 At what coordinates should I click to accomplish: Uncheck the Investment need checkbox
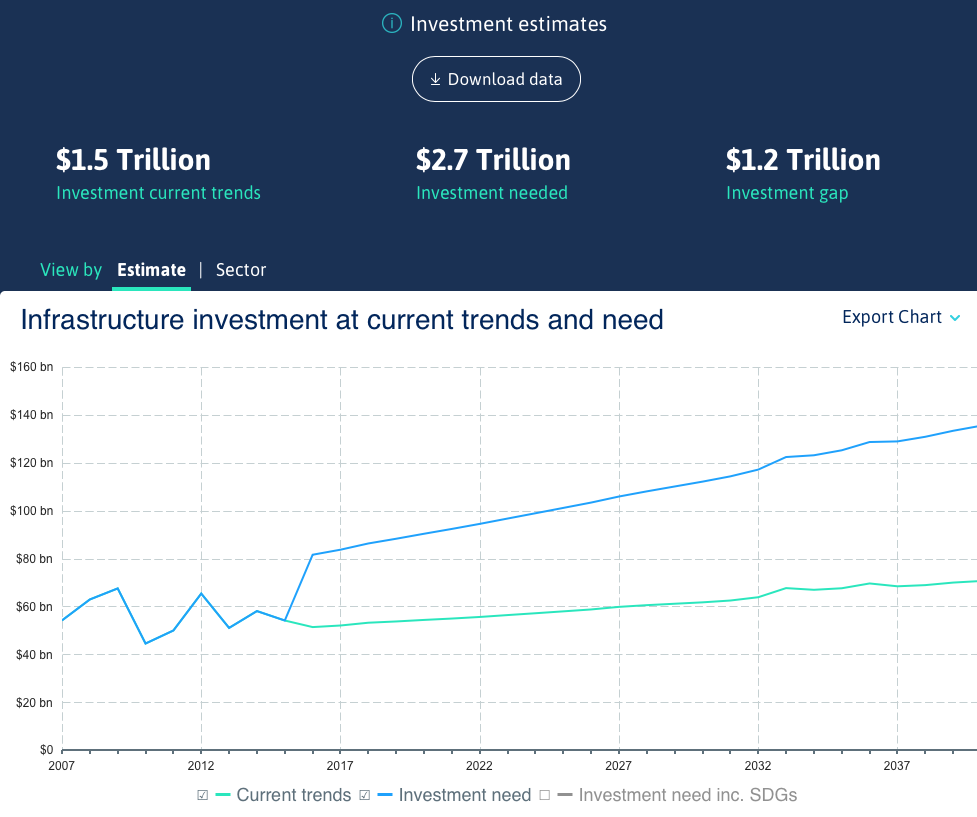[365, 795]
